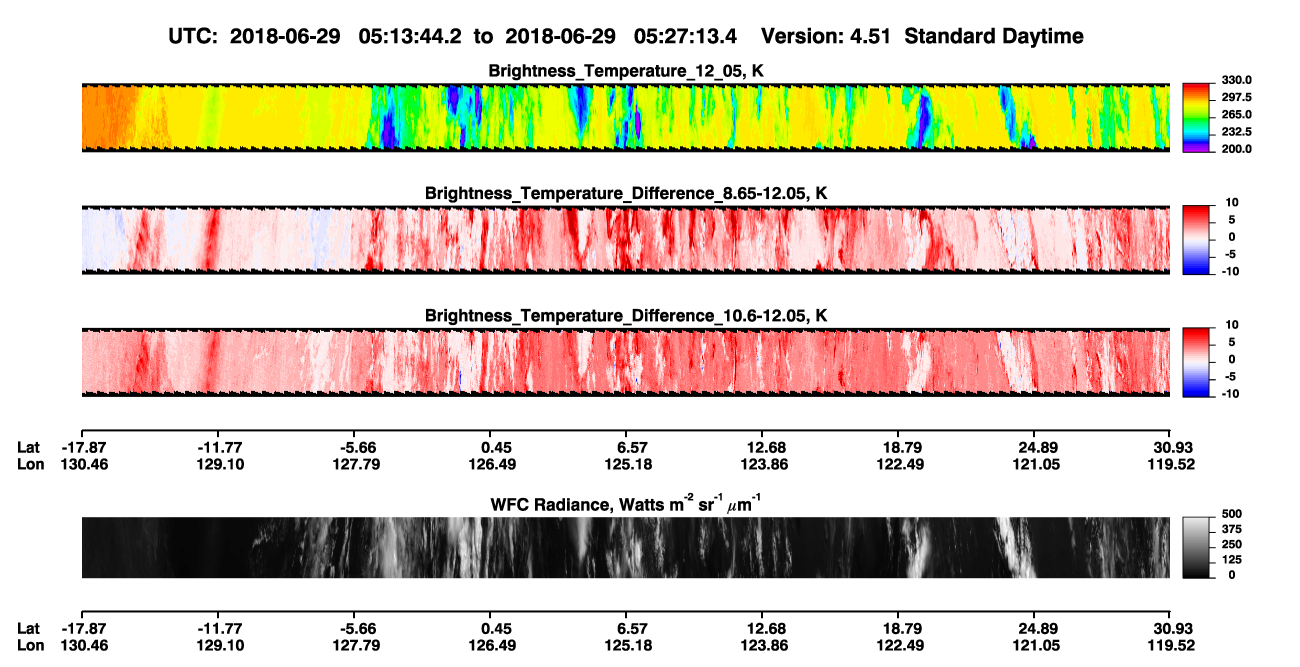Click the 'Version: 4.51 Standard Daytime' heading text
Screen dimensions: 1300x667
pyautogui.click(x=922, y=36)
